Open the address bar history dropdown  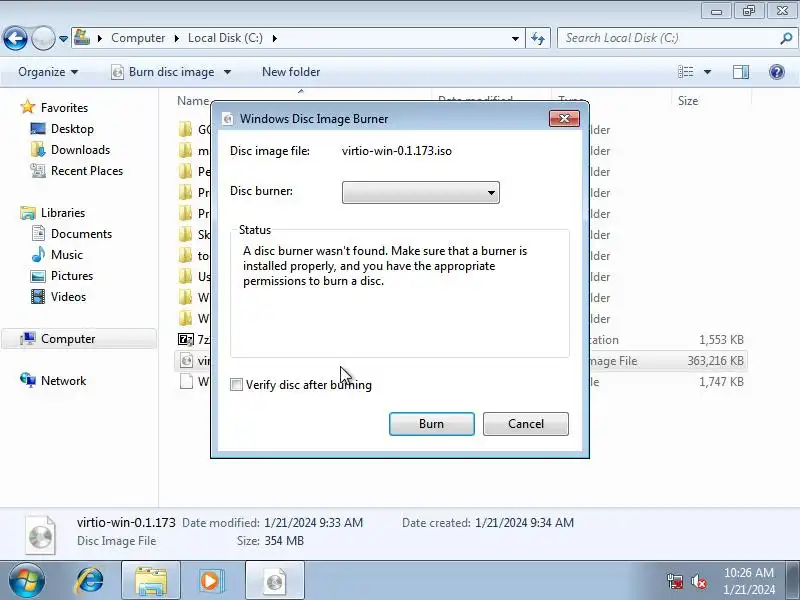click(515, 38)
